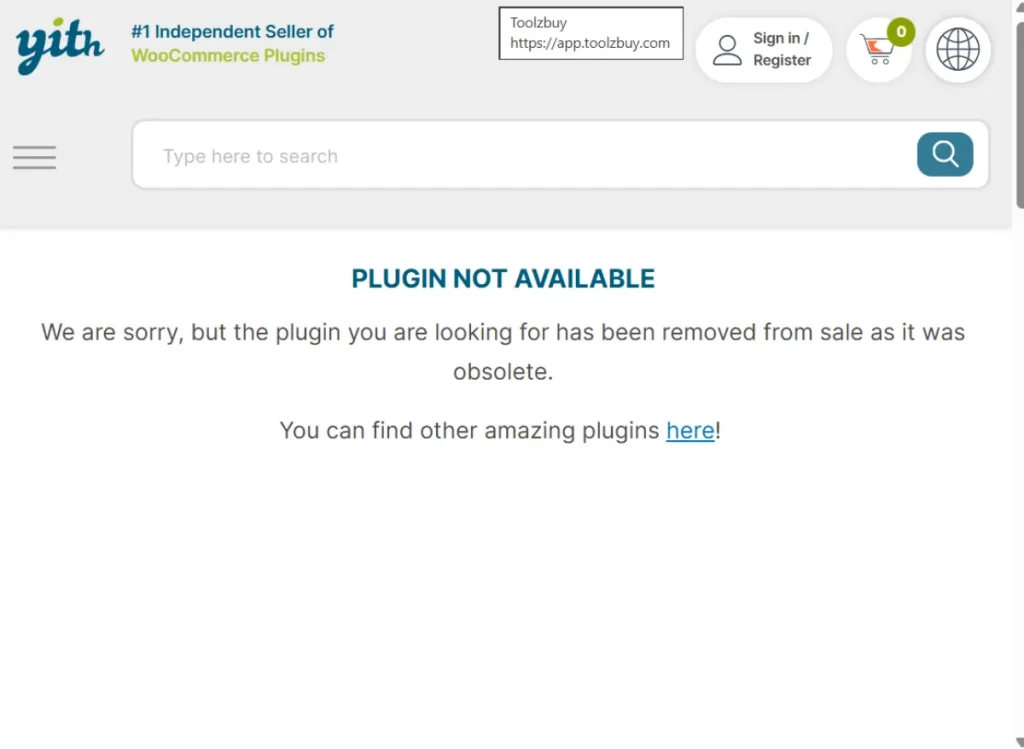Screen dimensions: 1024x749
Task: Click inside the search input field
Action: click(x=400, y=155)
